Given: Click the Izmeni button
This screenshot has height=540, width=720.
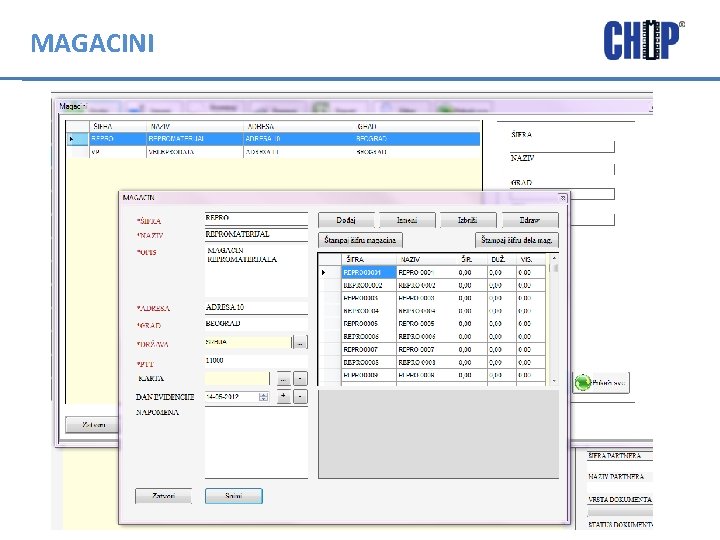Looking at the screenshot, I should point(407,220).
